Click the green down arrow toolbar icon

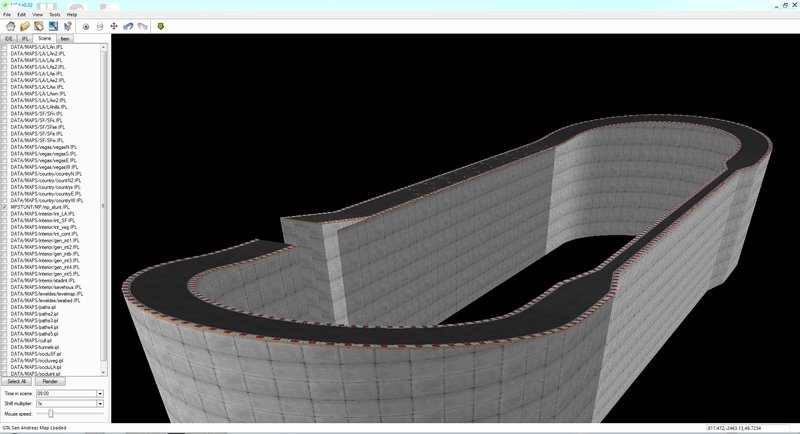(161, 26)
